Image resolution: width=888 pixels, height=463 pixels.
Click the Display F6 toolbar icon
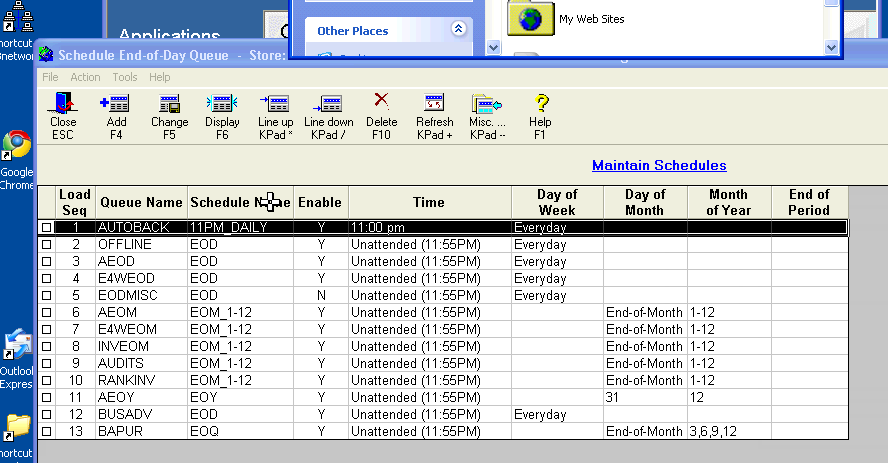[x=222, y=104]
